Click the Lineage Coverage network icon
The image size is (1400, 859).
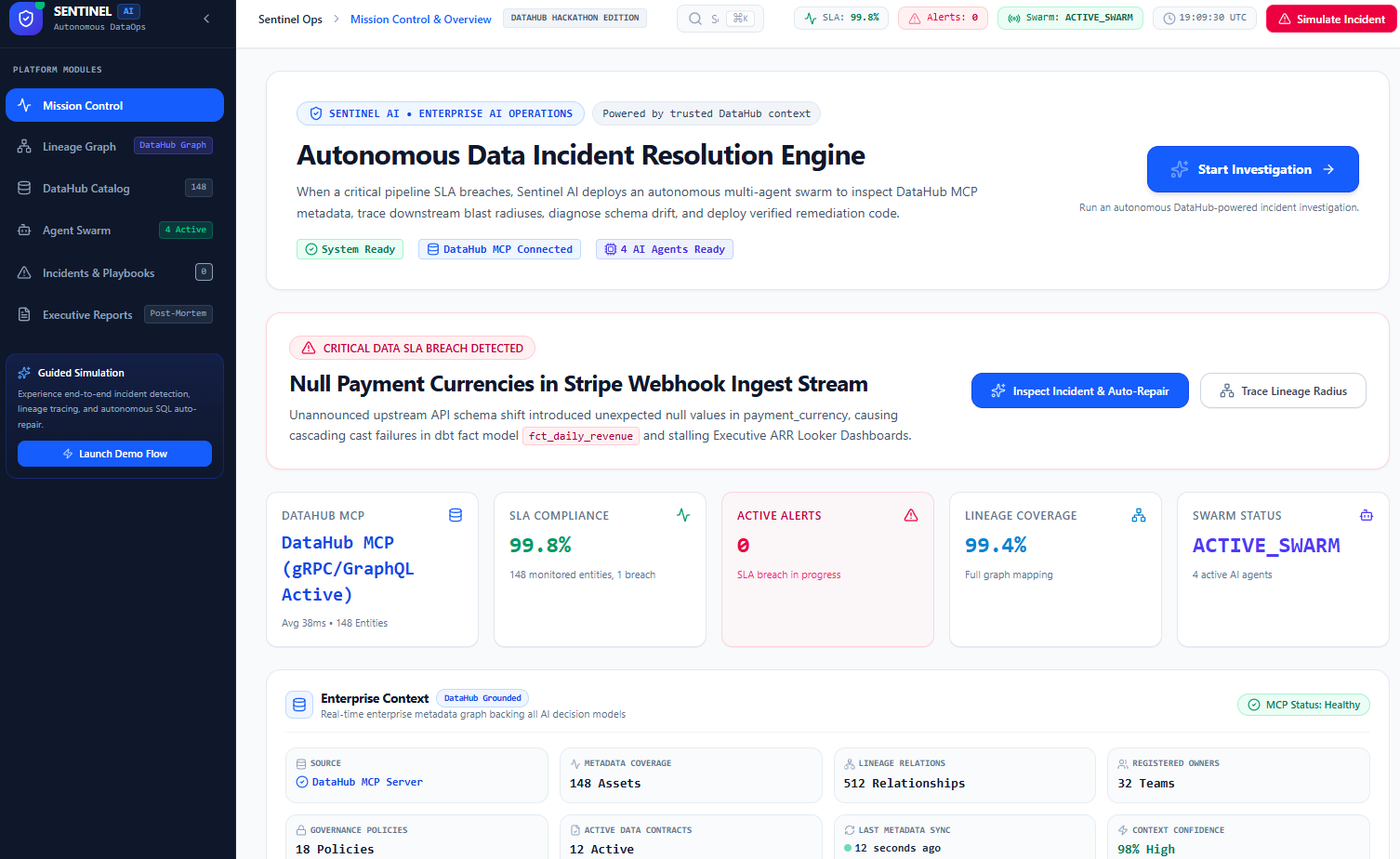click(x=1139, y=515)
